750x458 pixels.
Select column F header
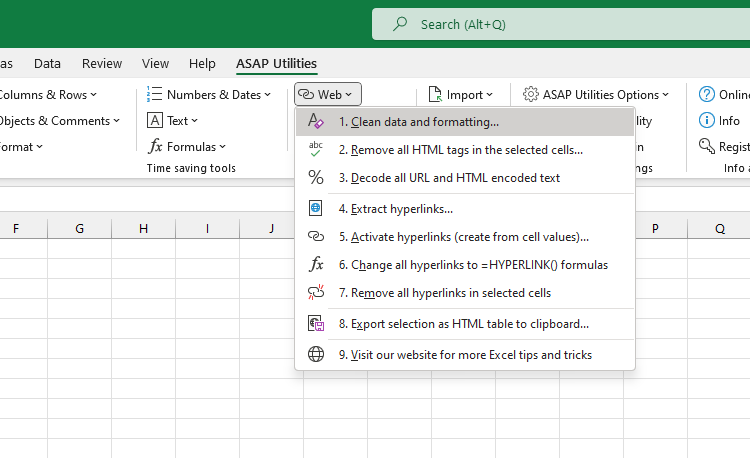(23, 229)
